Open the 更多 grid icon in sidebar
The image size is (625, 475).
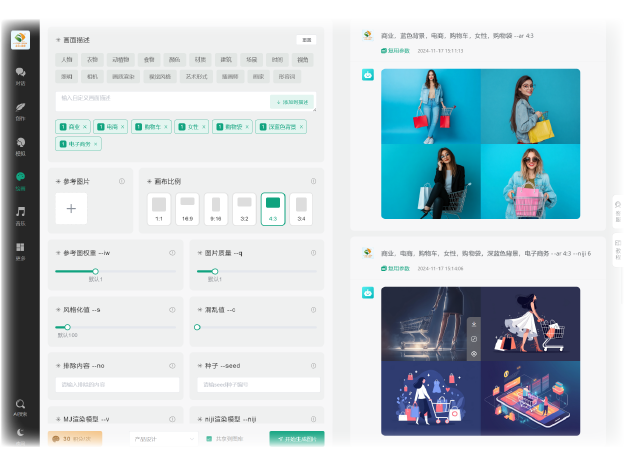tap(20, 246)
